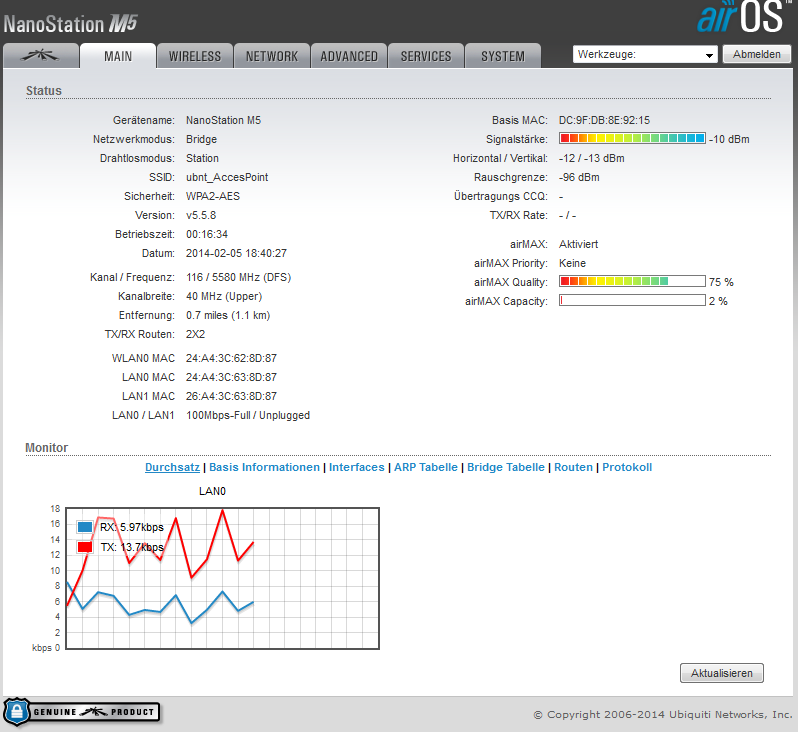The width and height of the screenshot is (798, 732).
Task: Click the Datum value 2014-02-05 18:40:27
Action: (x=236, y=253)
